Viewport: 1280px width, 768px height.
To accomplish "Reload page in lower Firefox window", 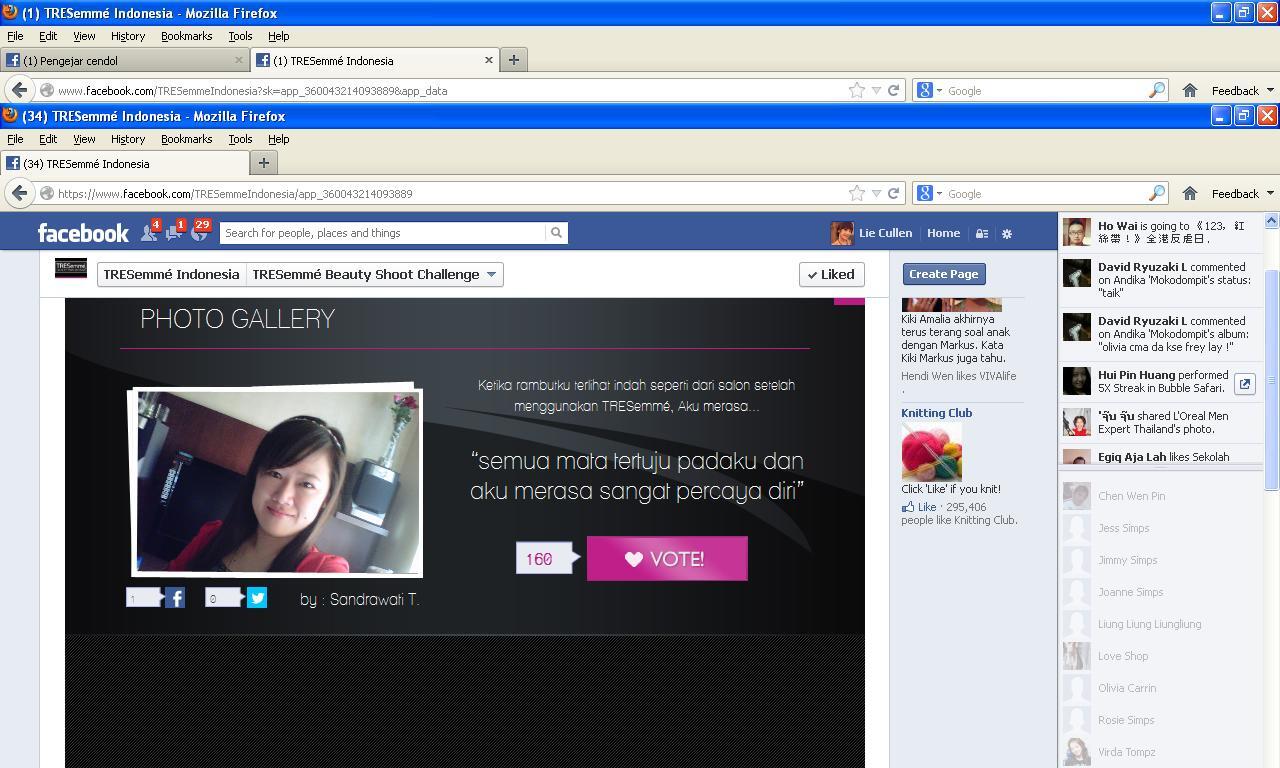I will pos(894,194).
